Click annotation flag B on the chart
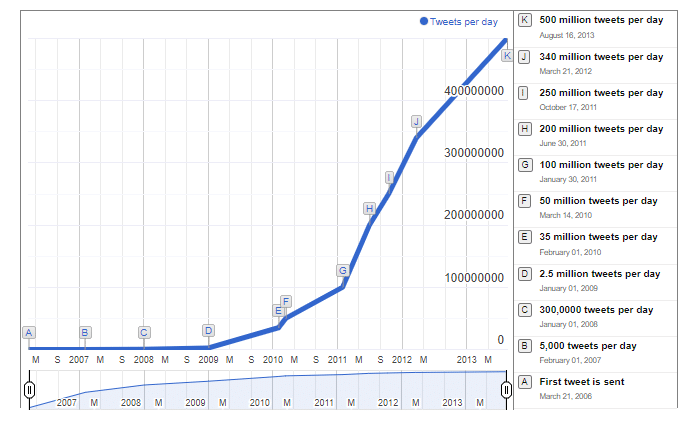695x429 pixels. [85, 332]
